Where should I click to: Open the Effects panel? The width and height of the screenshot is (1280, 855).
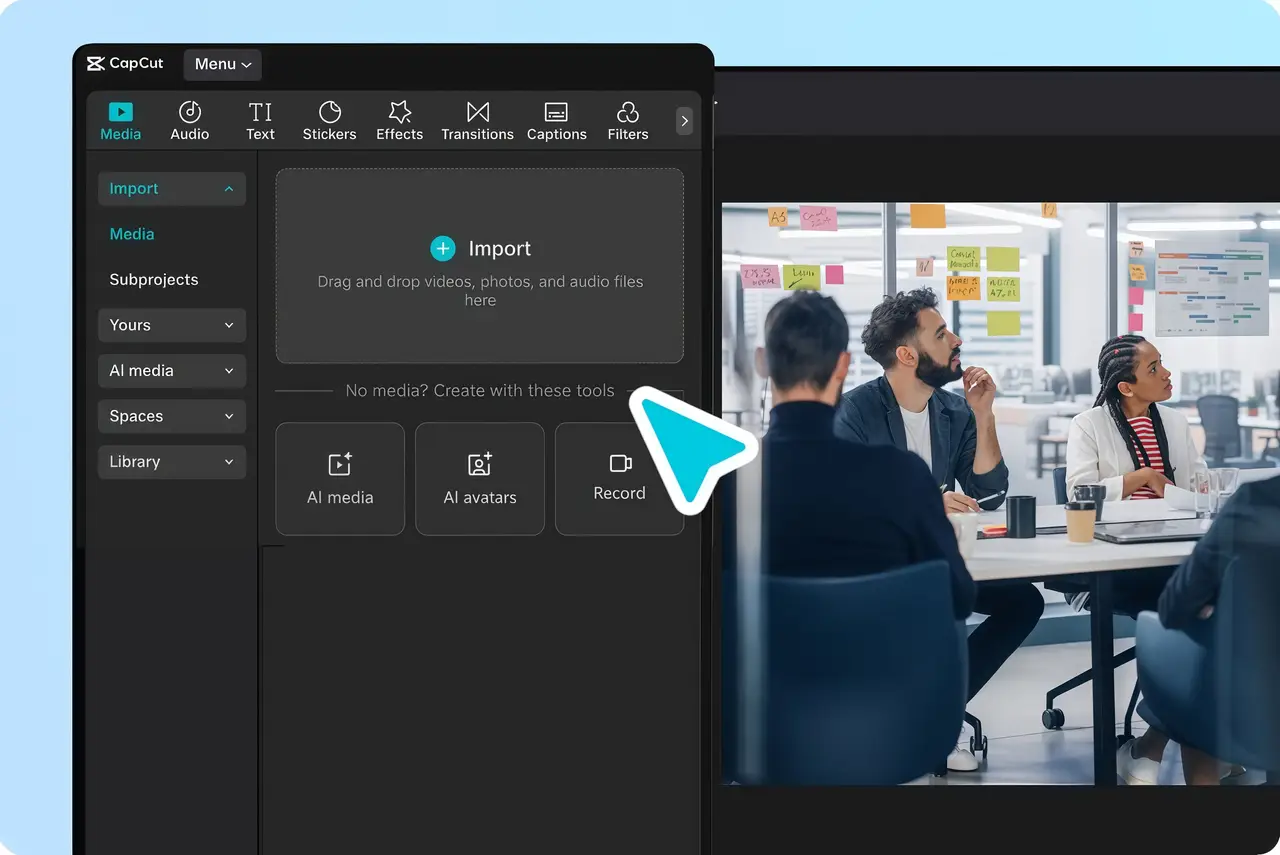tap(399, 120)
